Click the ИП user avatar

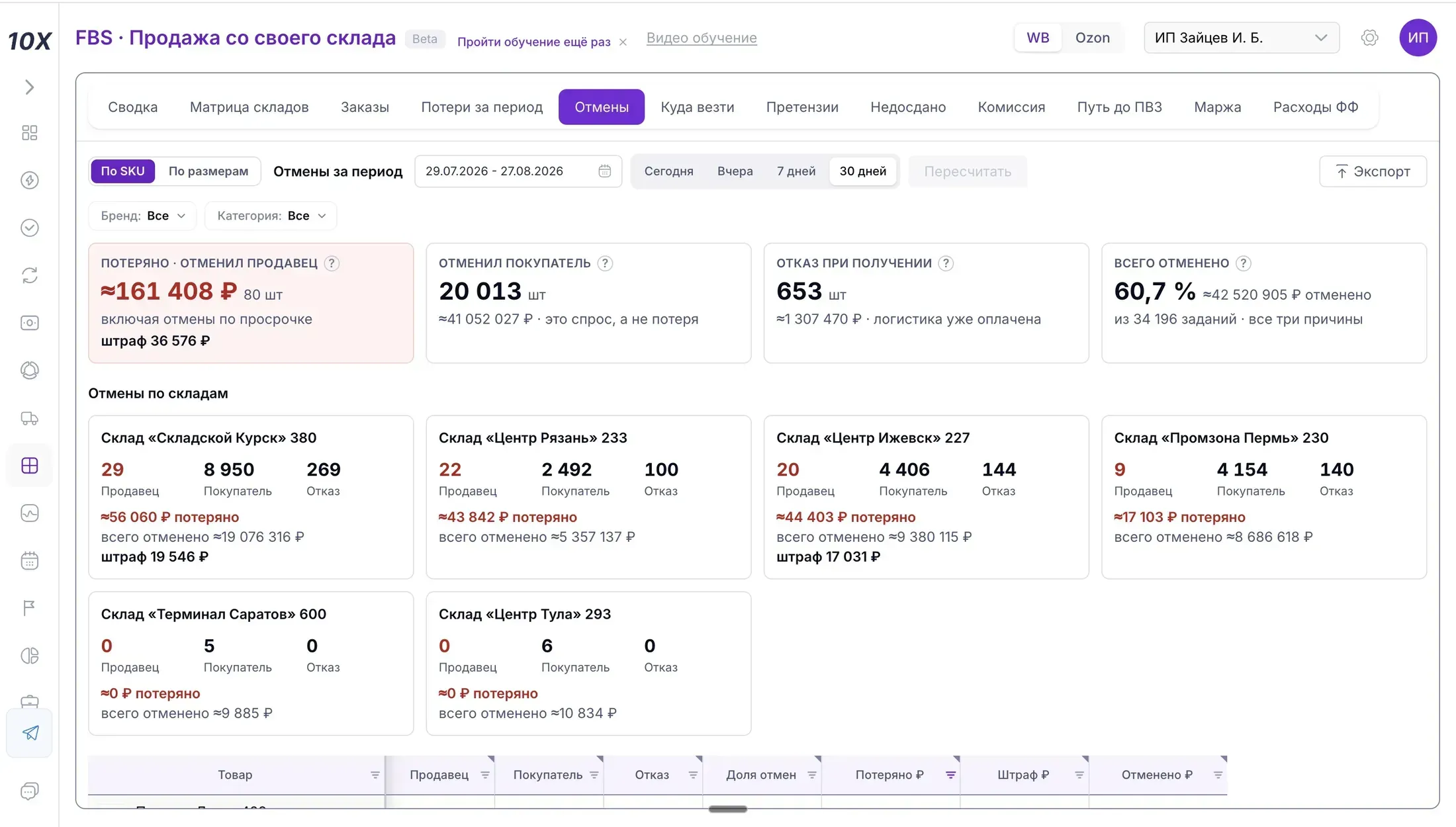pyautogui.click(x=1418, y=38)
